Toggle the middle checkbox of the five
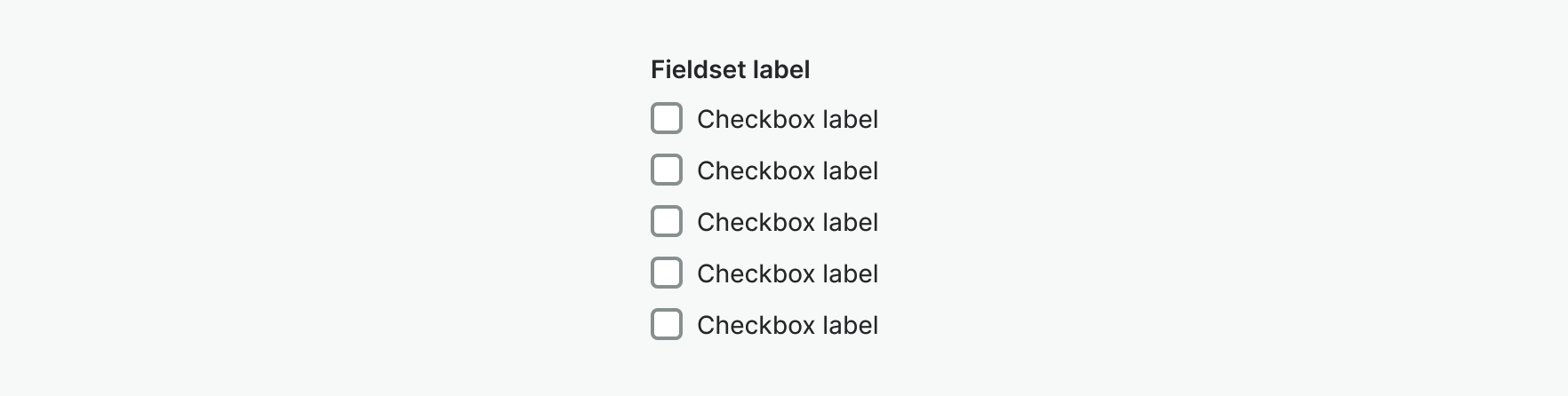The width and height of the screenshot is (1568, 396). point(667,221)
